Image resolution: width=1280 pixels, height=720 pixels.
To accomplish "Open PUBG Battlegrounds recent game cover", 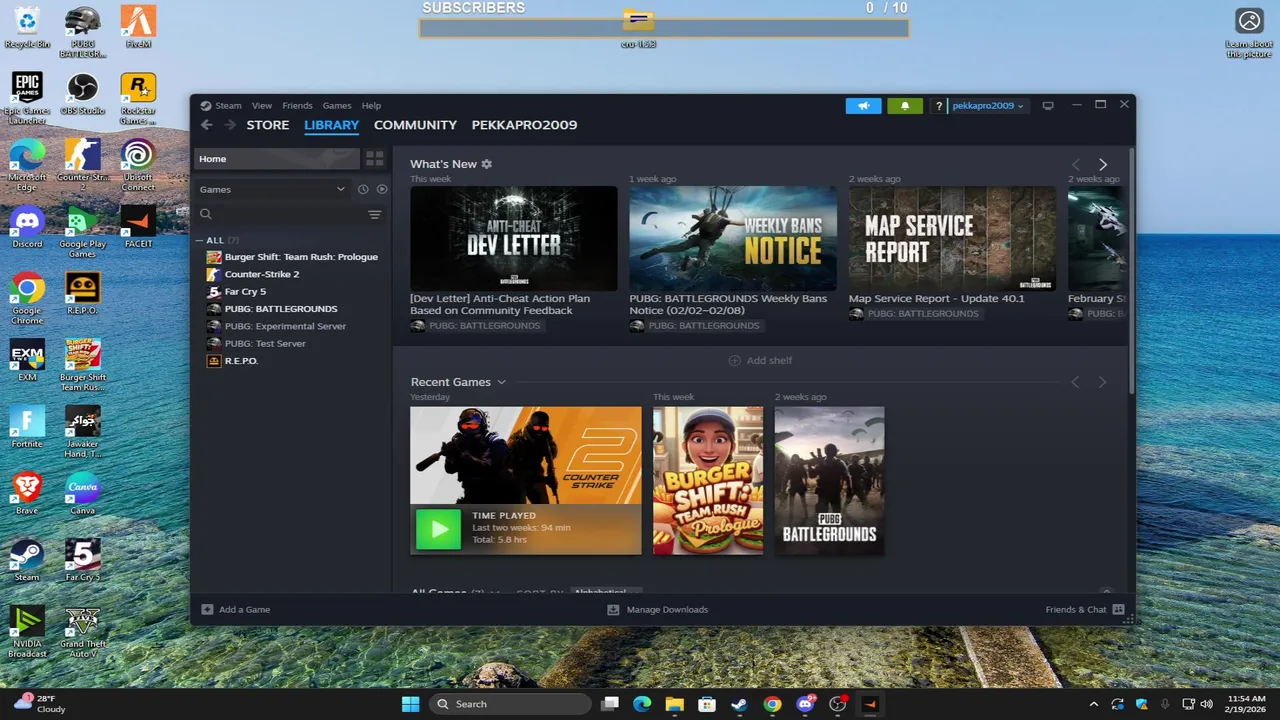I will [829, 480].
